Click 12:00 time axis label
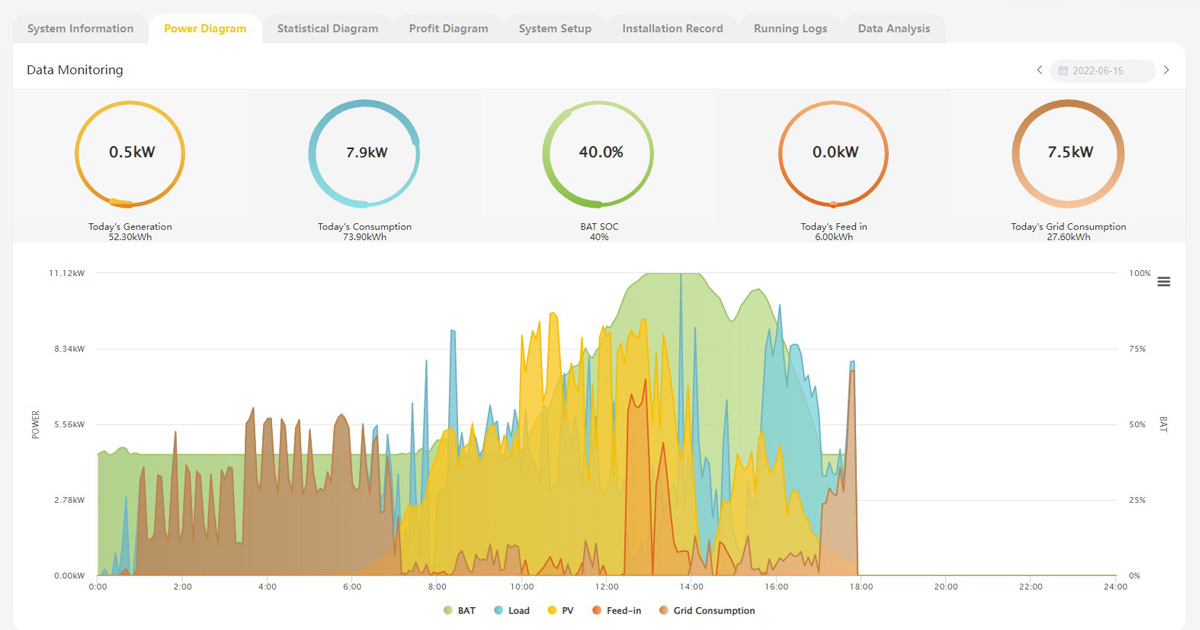 pos(606,587)
